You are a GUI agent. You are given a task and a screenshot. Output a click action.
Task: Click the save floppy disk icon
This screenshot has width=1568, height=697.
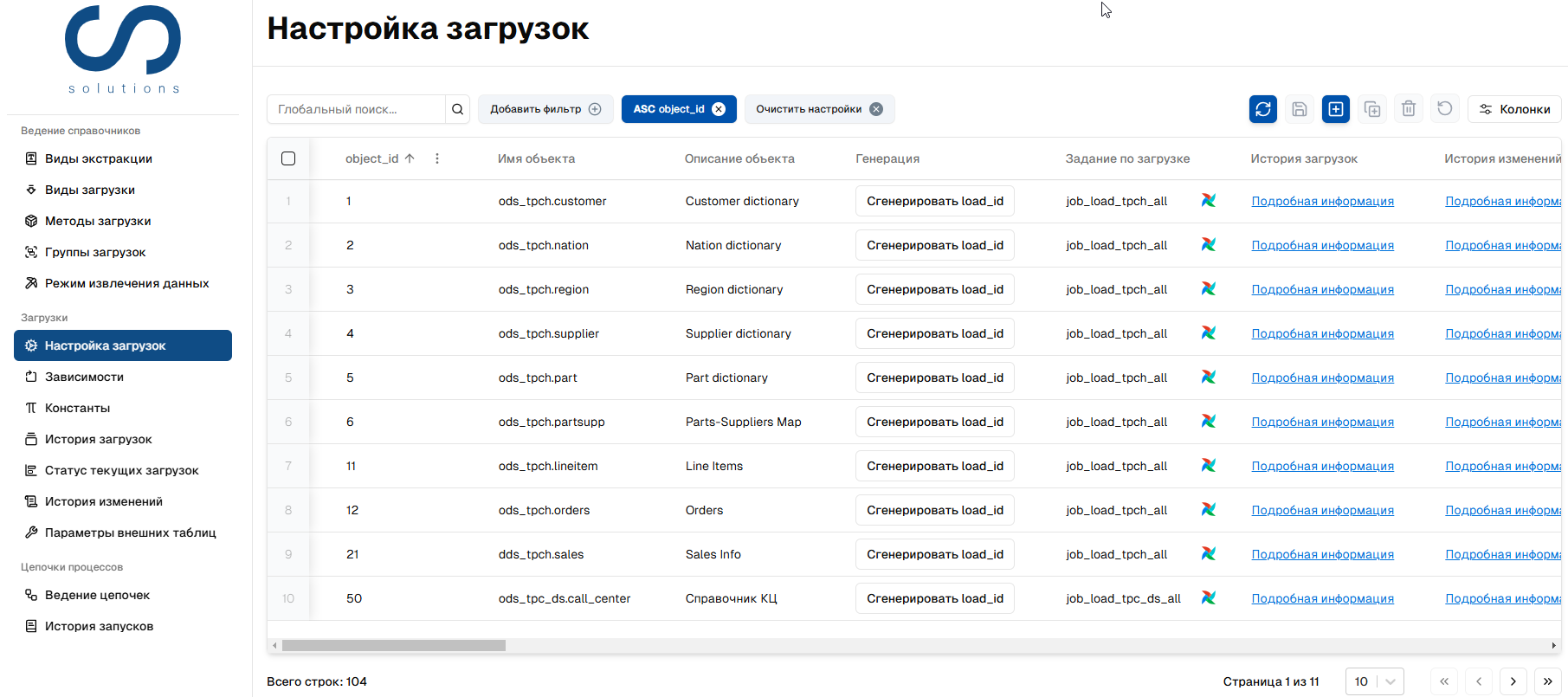1299,109
